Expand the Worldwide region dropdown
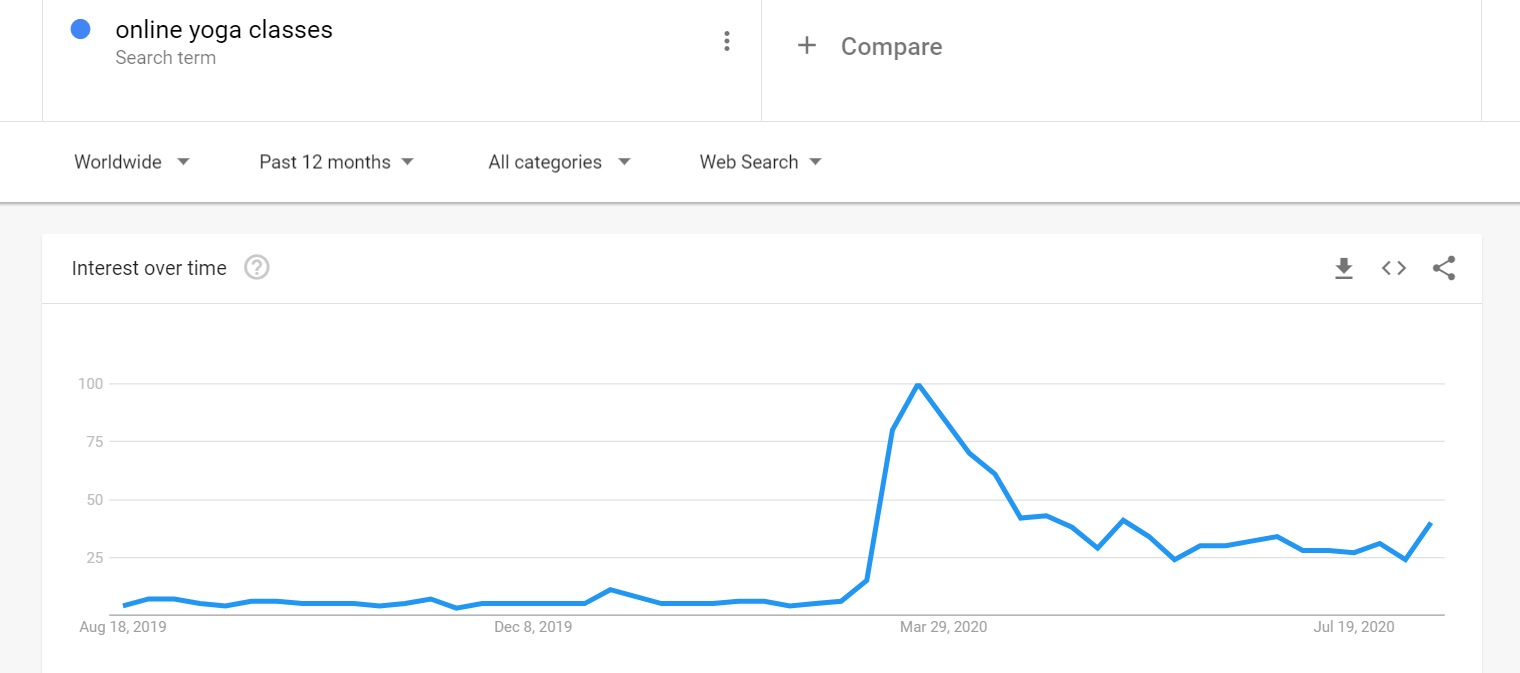This screenshot has width=1520, height=673. click(132, 162)
